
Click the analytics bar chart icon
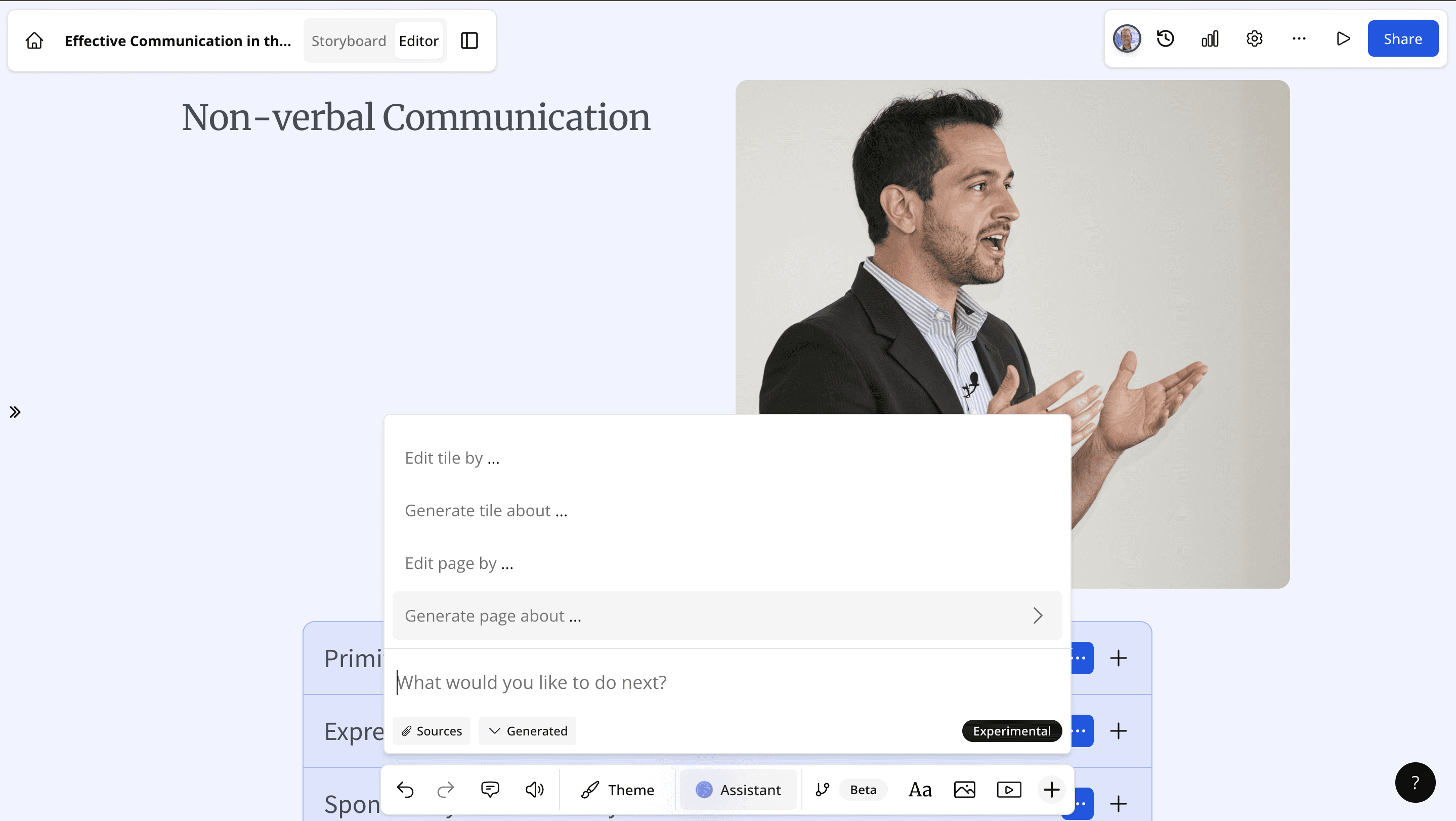tap(1210, 39)
